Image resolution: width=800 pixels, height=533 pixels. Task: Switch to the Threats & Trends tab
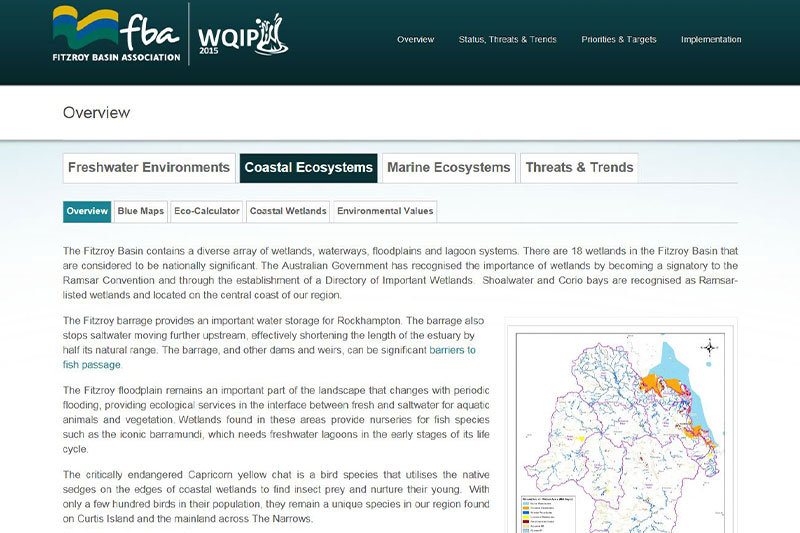(579, 168)
